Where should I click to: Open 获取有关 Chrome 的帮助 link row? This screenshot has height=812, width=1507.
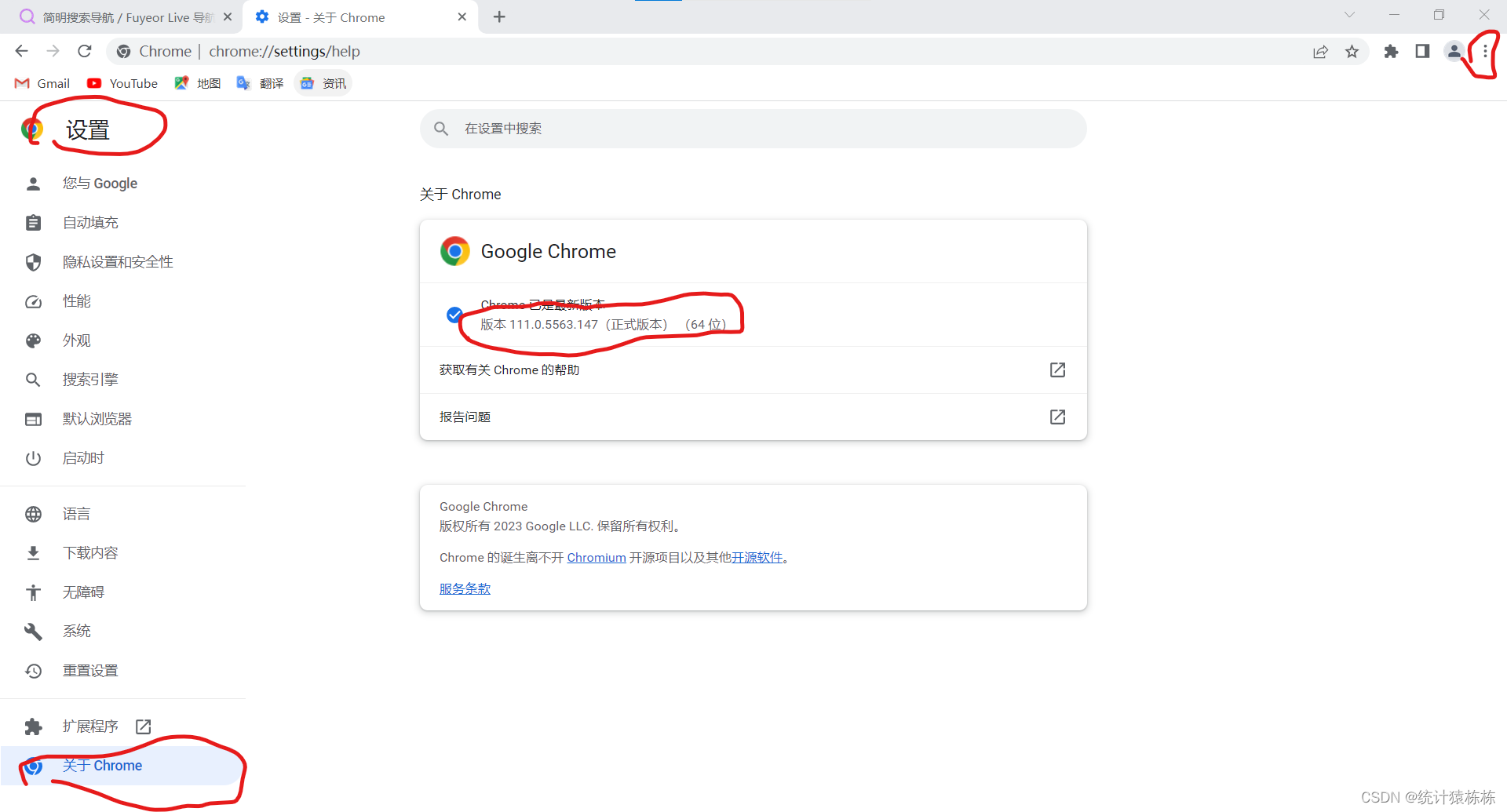click(753, 370)
